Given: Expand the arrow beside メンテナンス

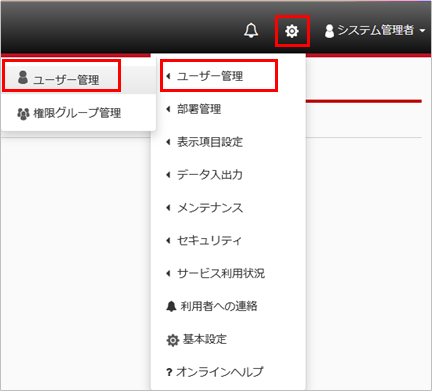Looking at the screenshot, I should point(168,208).
